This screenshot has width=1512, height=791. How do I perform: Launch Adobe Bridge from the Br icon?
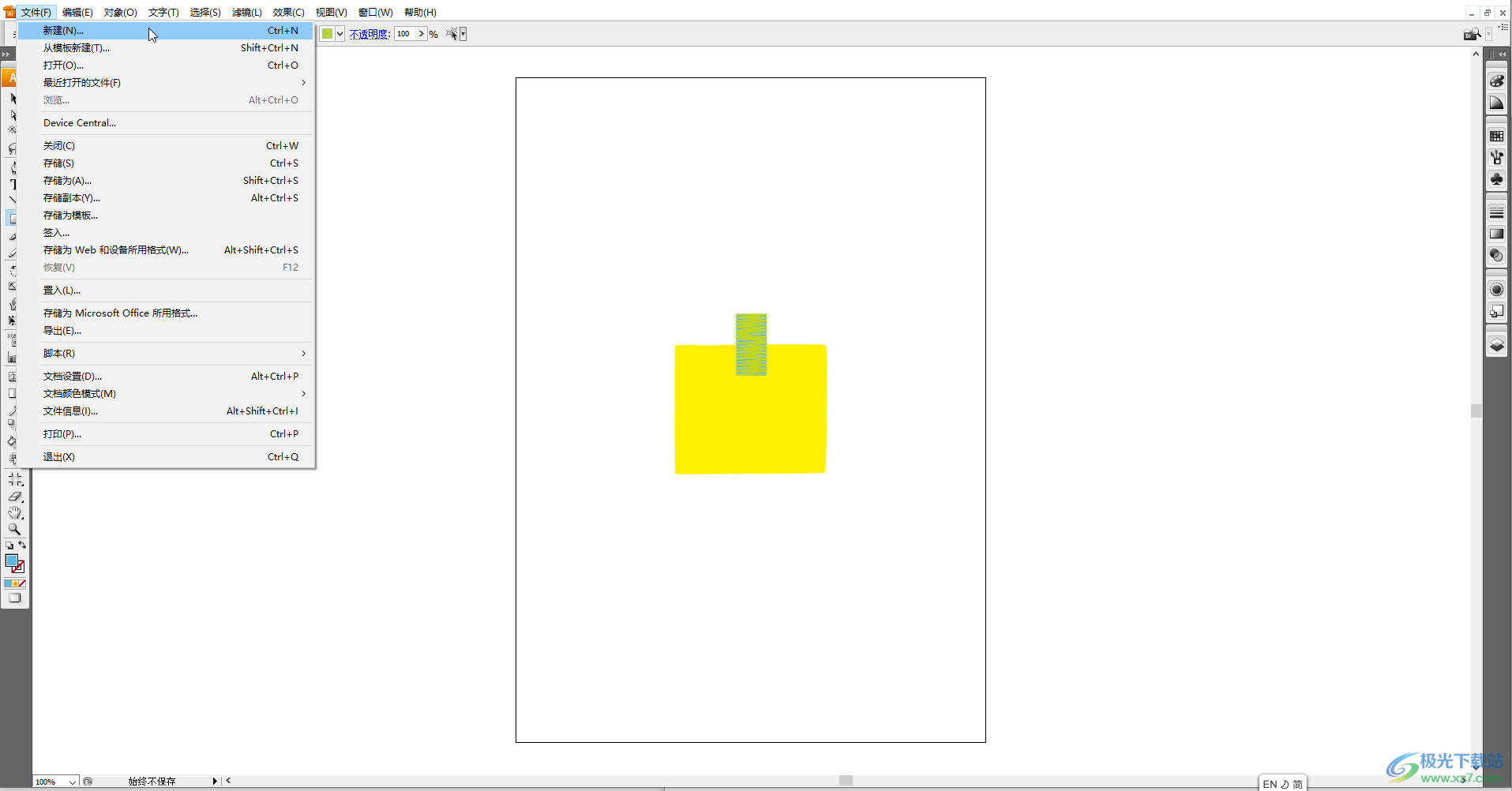click(1472, 34)
